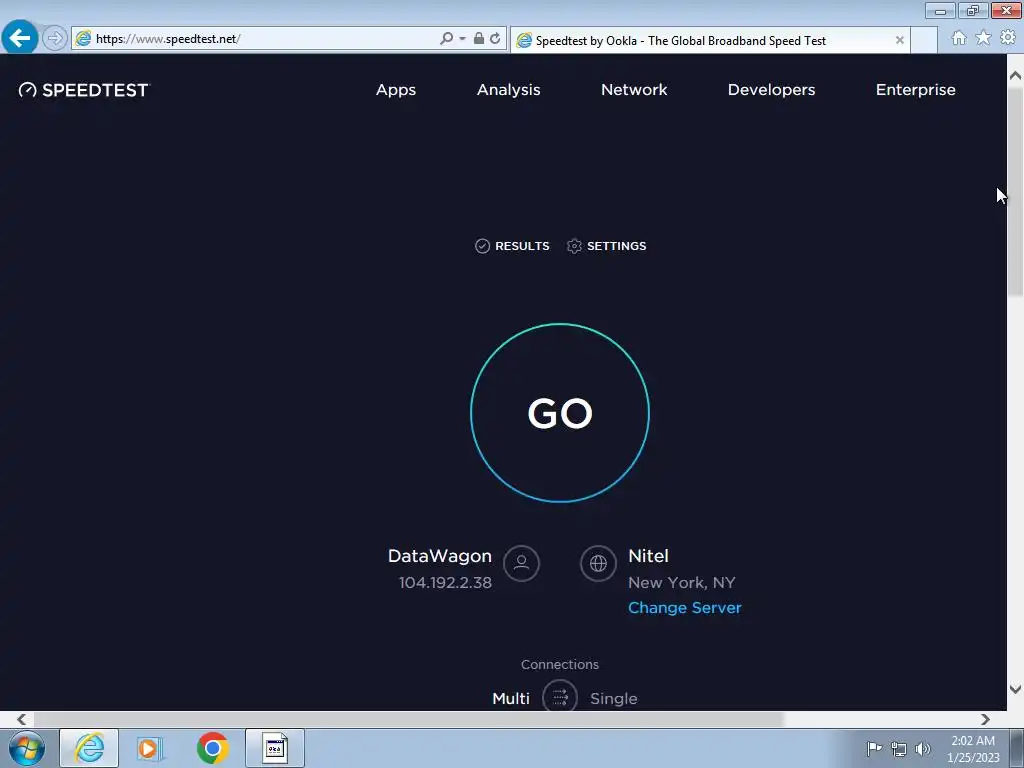Open the Enterprise menu item
The height and width of the screenshot is (768, 1024).
tap(916, 90)
